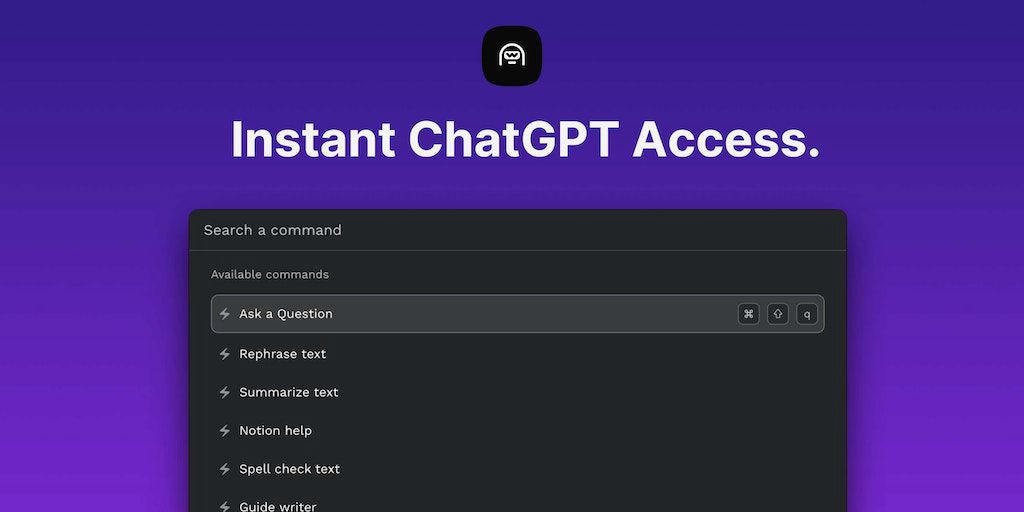Click the 'Instant ChatGPT Access.' headline

pos(525,139)
